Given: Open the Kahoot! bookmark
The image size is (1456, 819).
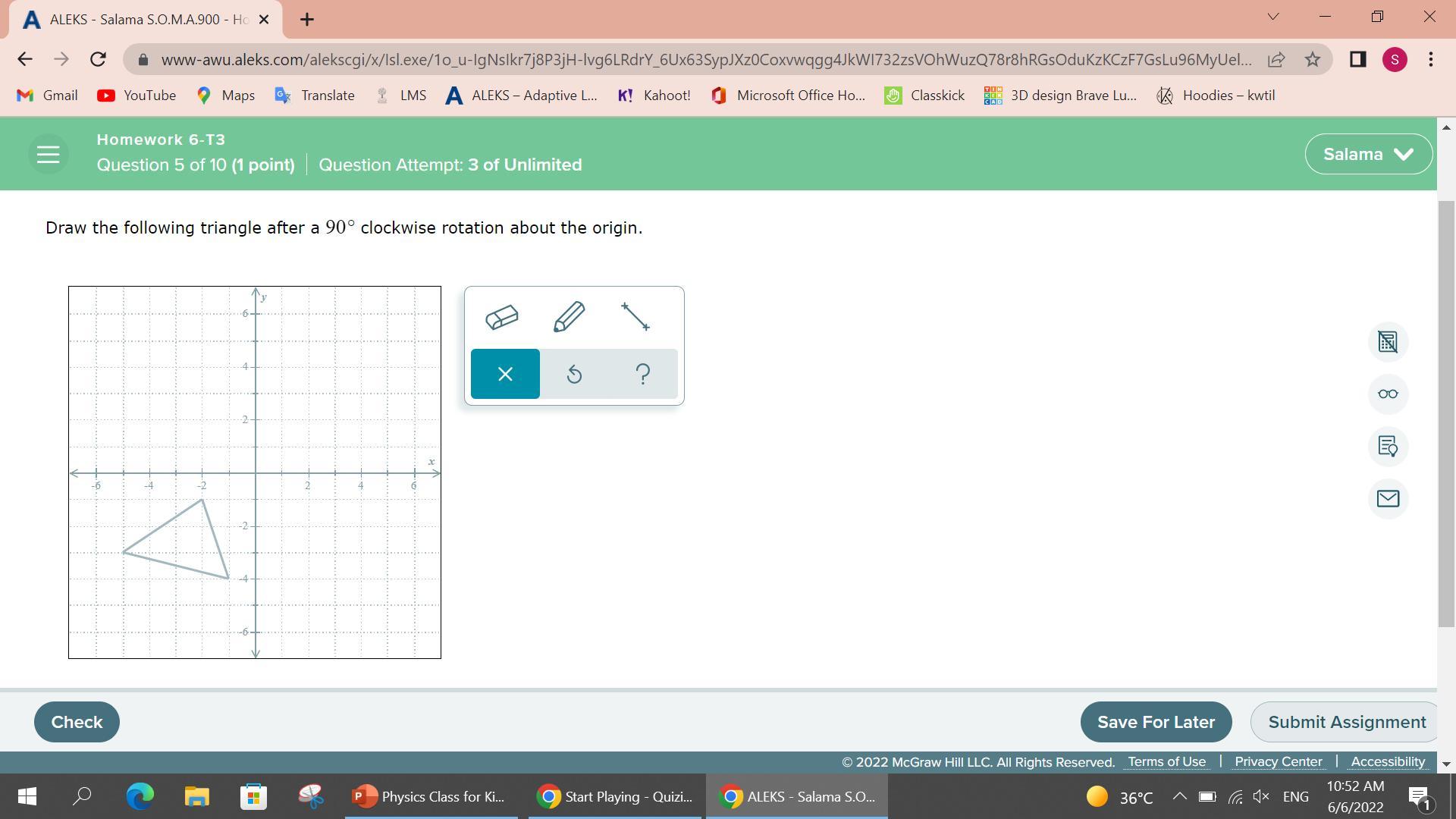Looking at the screenshot, I should pos(654,96).
